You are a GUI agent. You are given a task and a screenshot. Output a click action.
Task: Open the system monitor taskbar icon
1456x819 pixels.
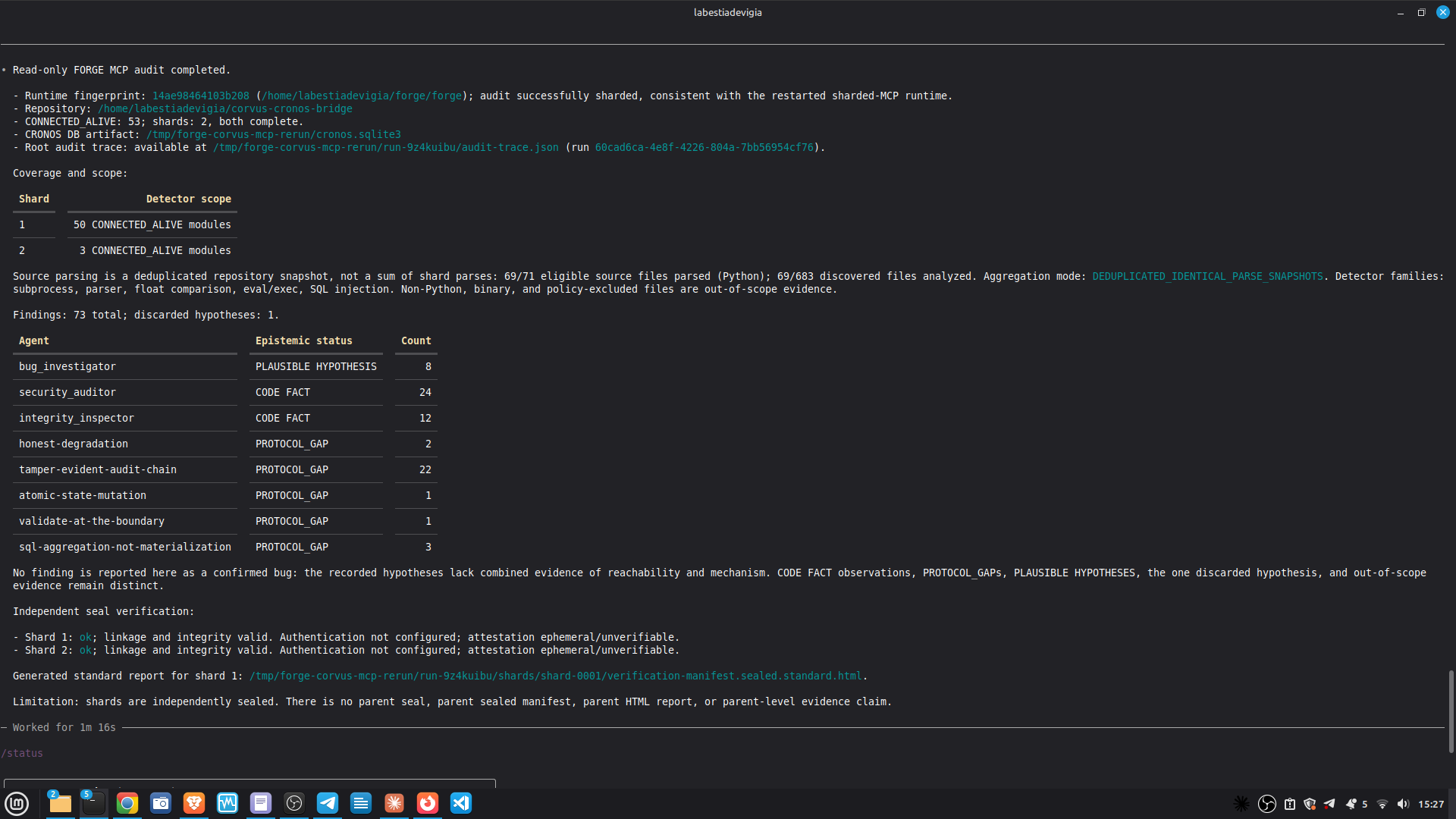tap(227, 803)
